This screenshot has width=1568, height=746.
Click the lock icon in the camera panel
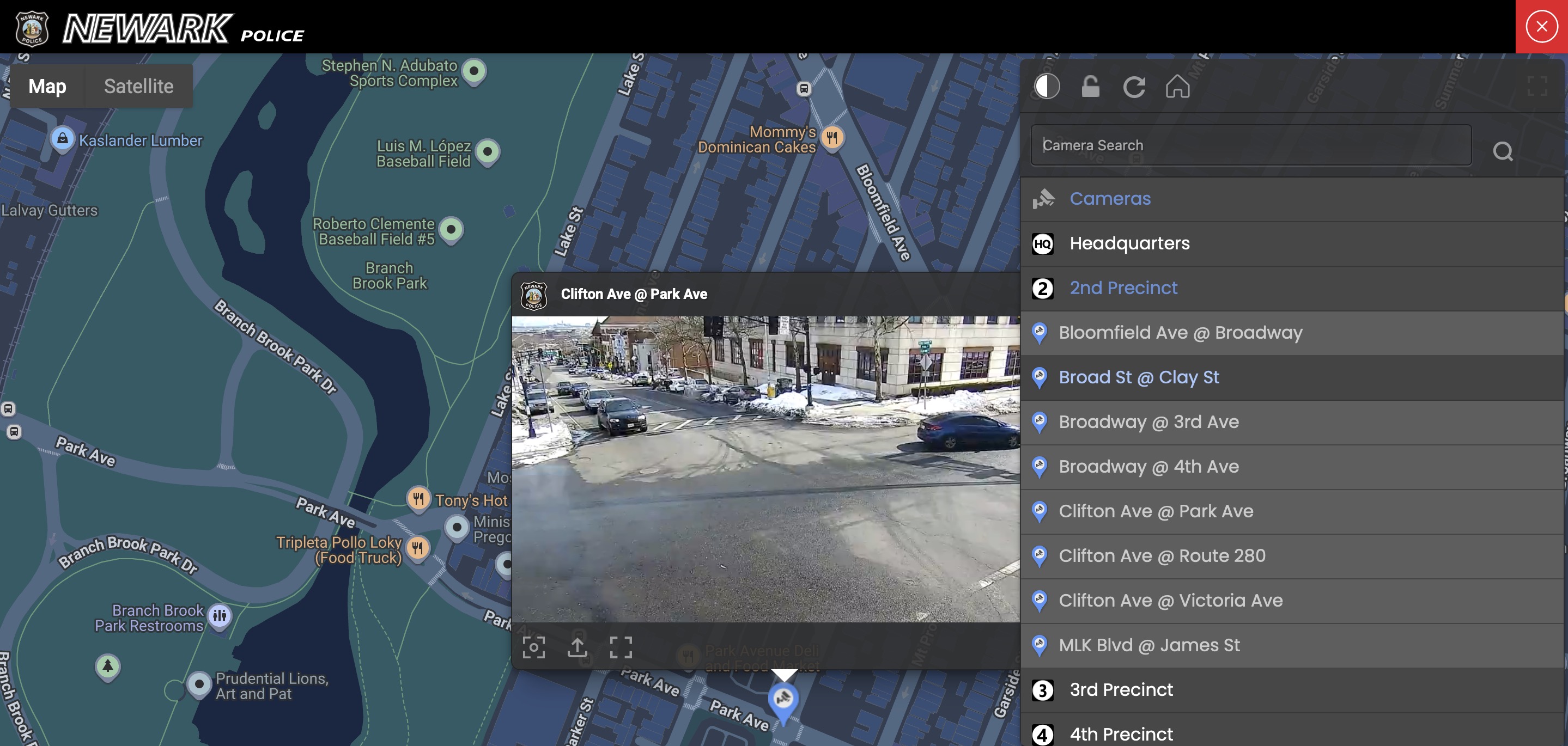[1090, 87]
